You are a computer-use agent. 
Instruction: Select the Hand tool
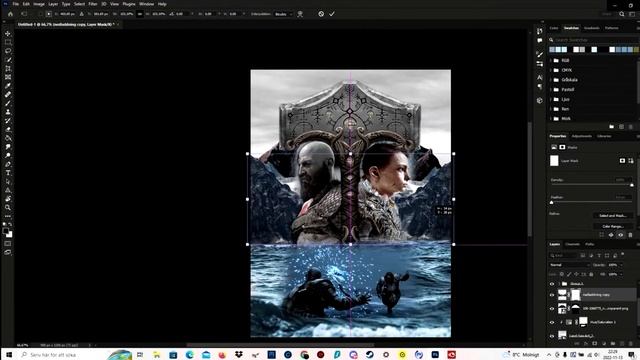pyautogui.click(x=8, y=199)
